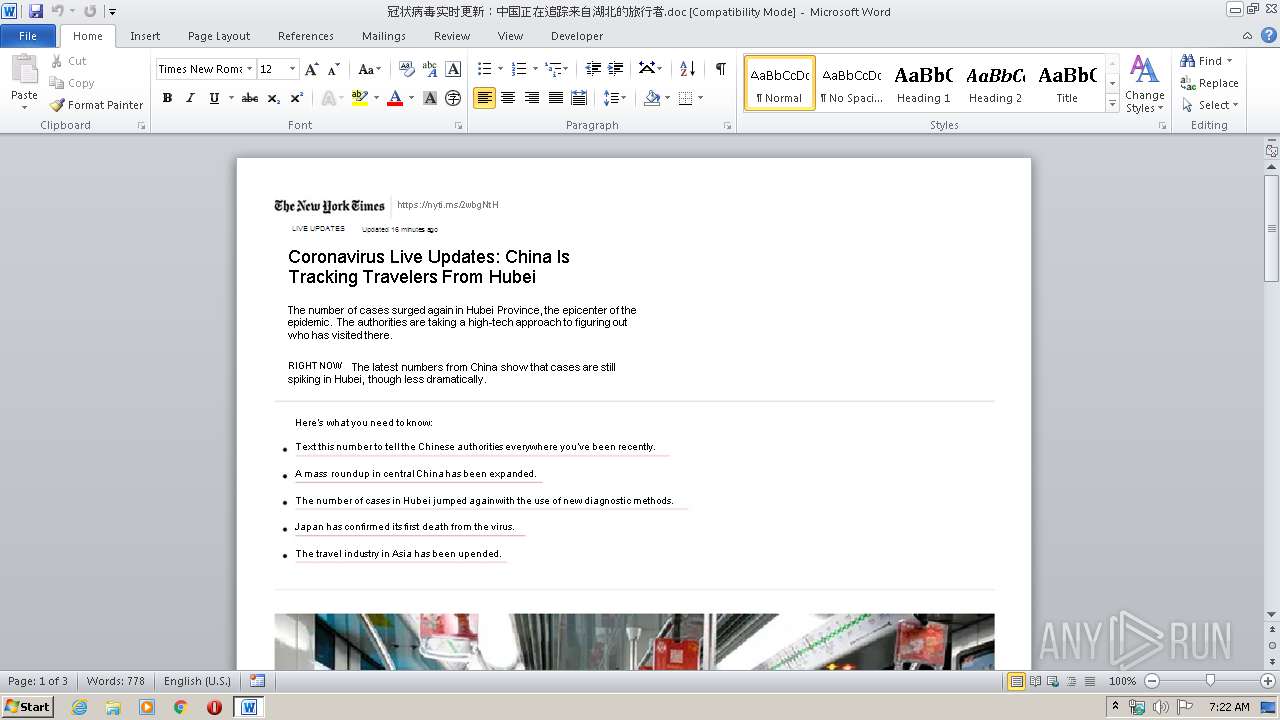Switch to the Page Layout tab
This screenshot has height=720, width=1280.
coord(219,36)
